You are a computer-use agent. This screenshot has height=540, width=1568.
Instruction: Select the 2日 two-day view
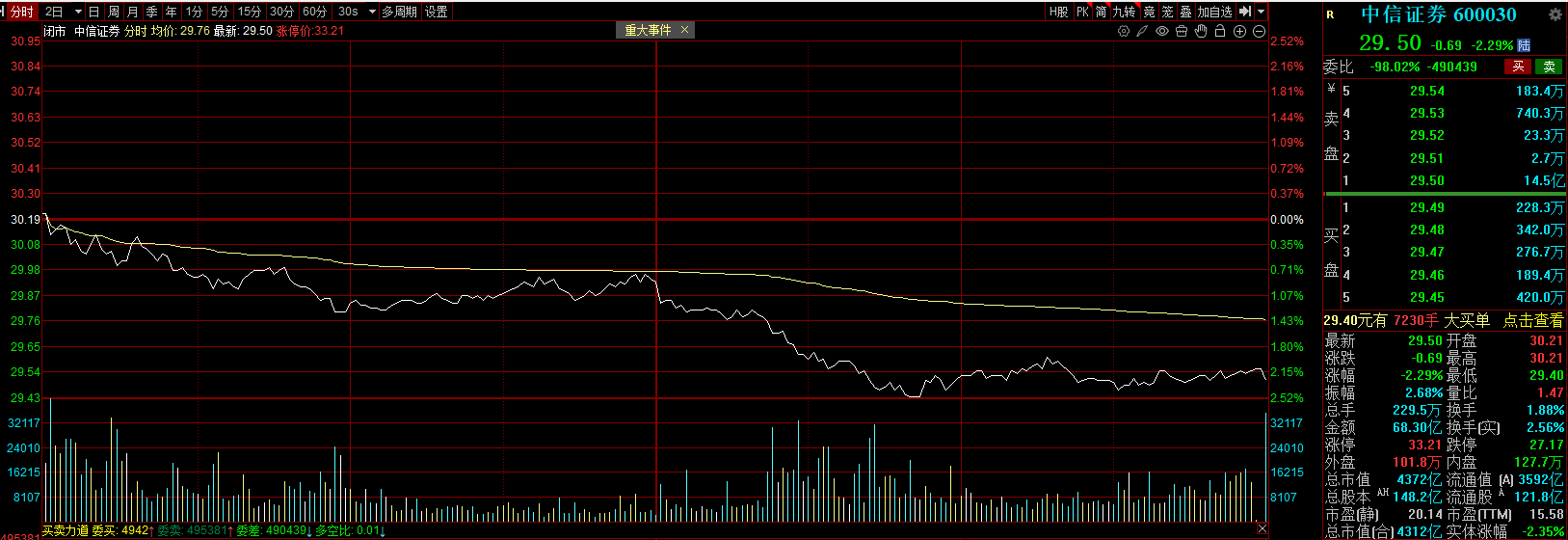point(54,12)
